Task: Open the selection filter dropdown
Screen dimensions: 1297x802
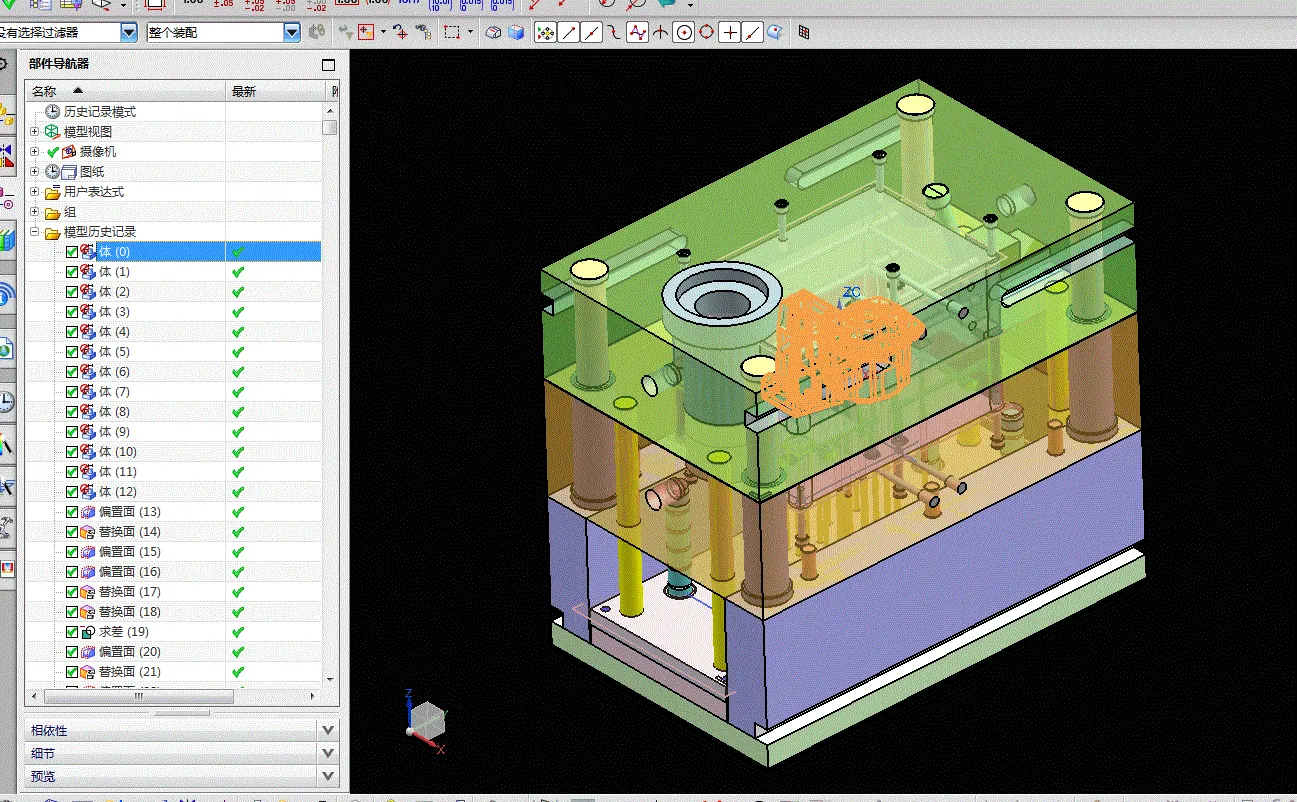Action: [129, 33]
